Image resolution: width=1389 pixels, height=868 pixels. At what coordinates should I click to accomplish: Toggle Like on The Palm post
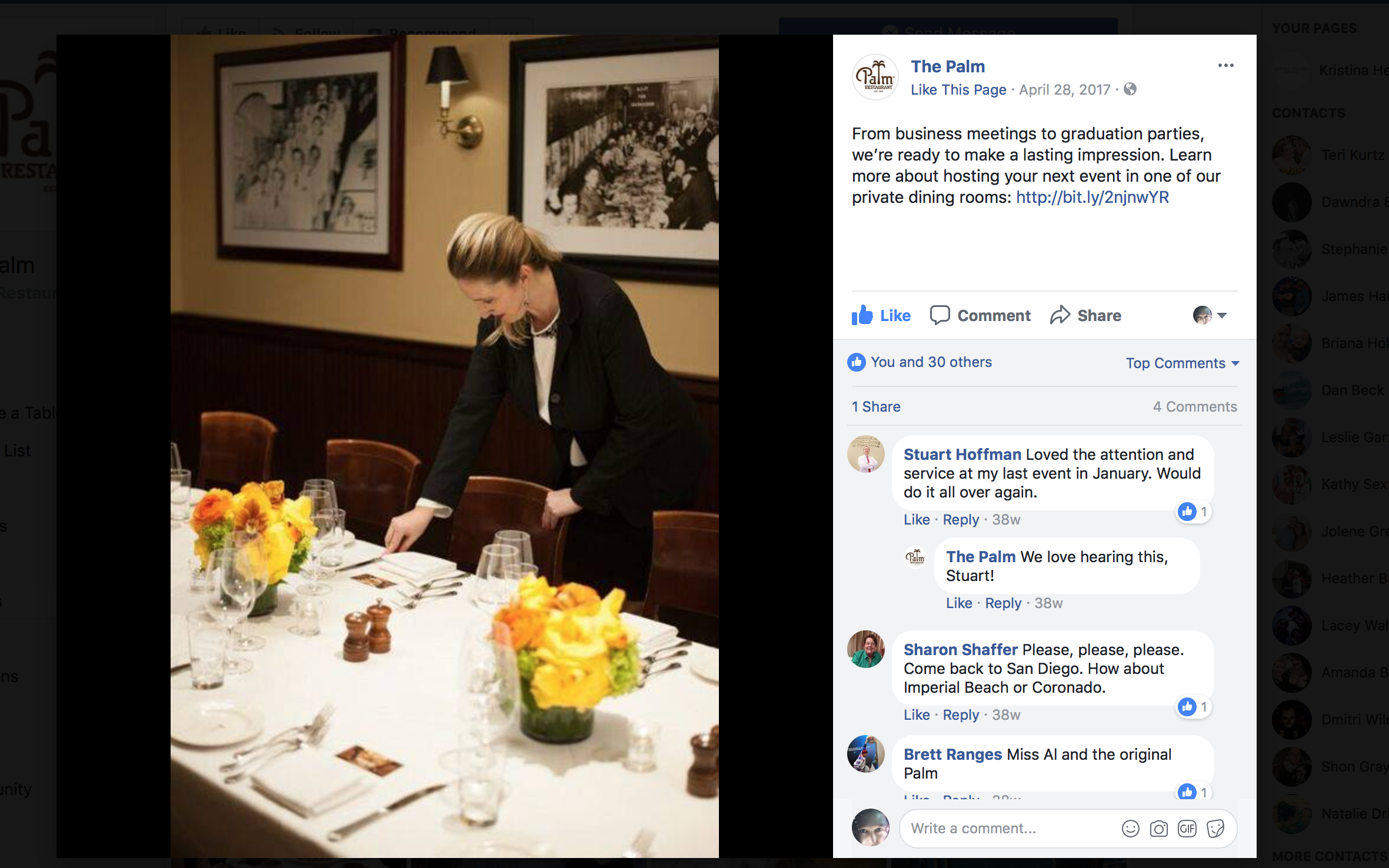(x=881, y=316)
